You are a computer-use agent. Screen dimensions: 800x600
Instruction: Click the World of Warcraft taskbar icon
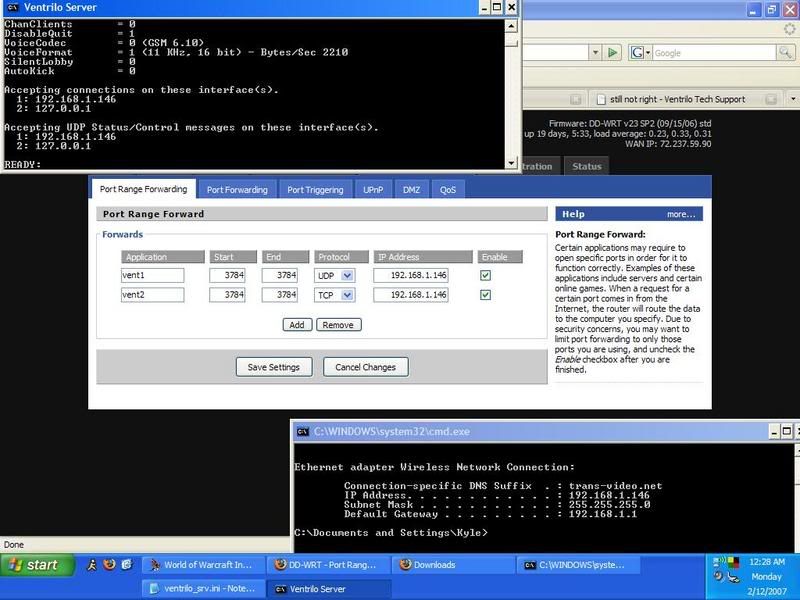(x=155, y=565)
